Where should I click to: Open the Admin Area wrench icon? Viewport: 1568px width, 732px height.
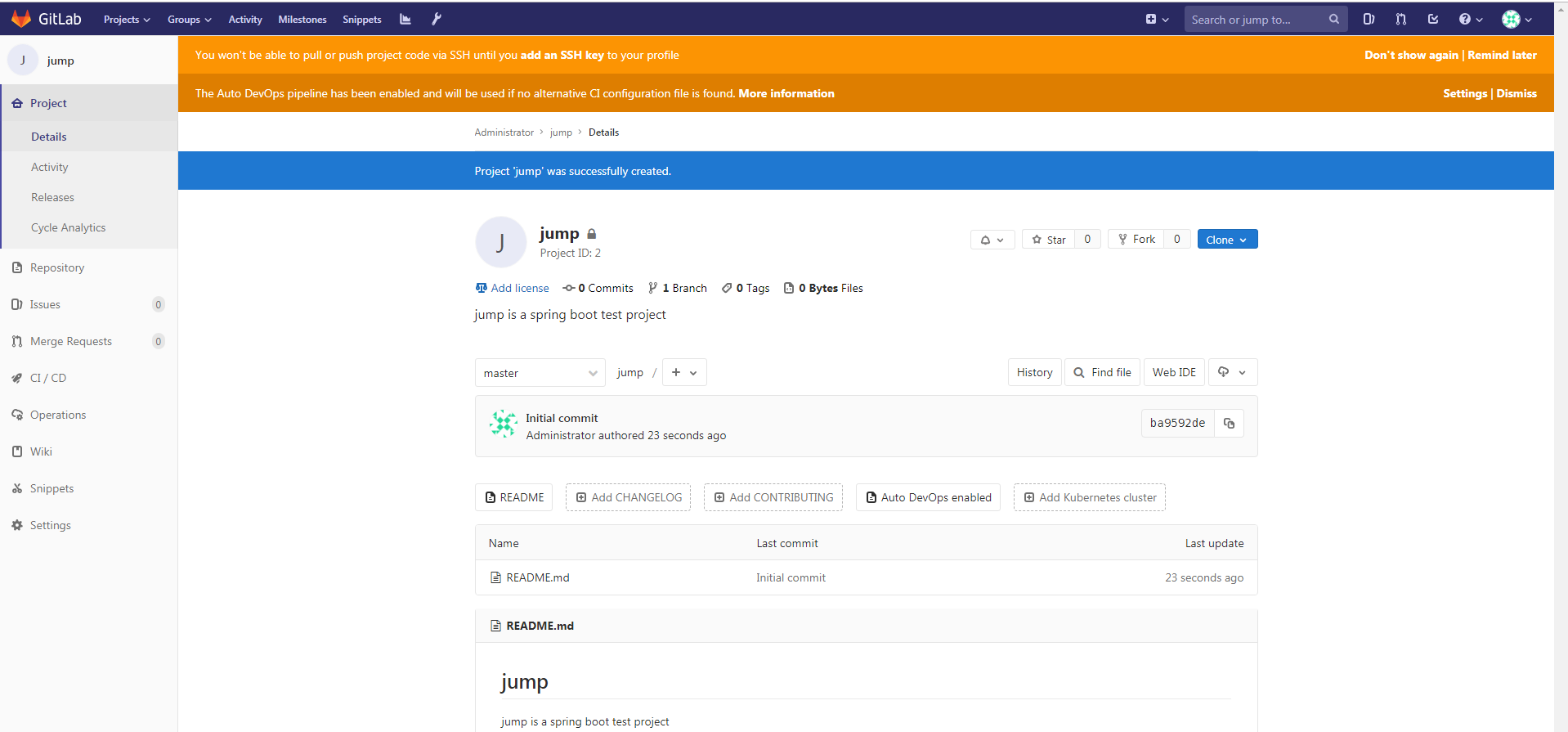(437, 19)
